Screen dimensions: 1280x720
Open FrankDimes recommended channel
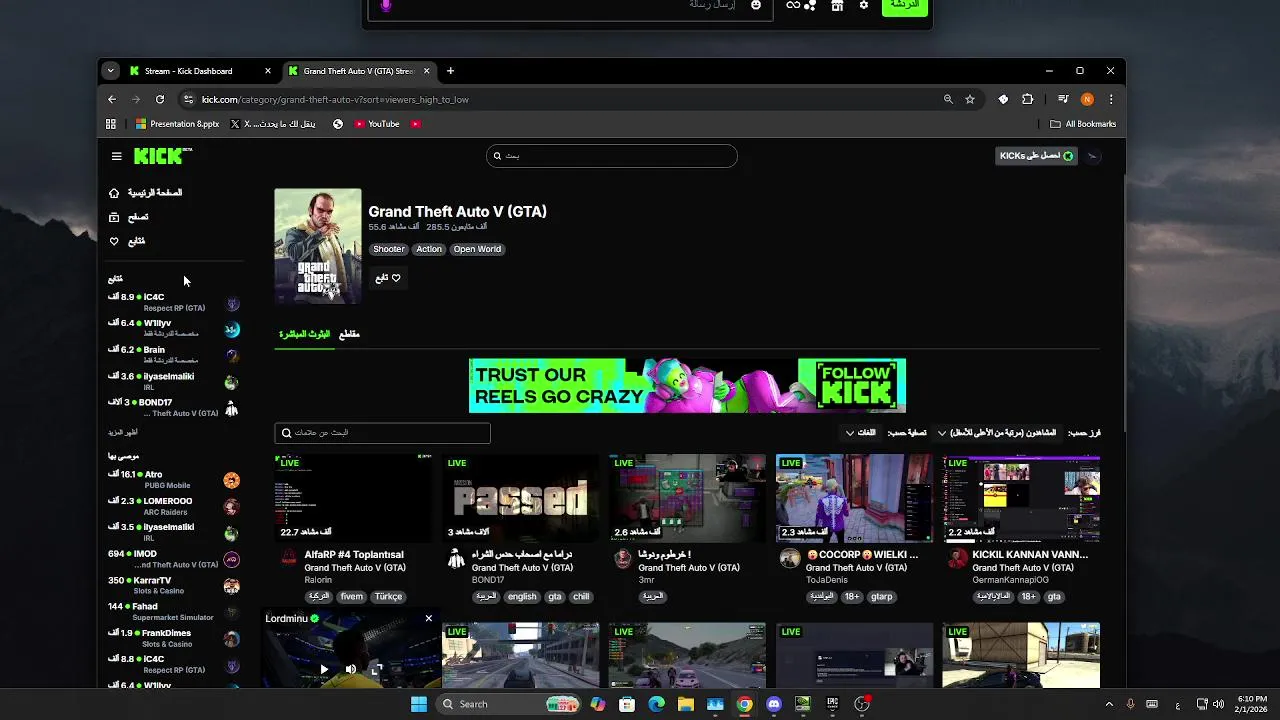tap(174, 638)
